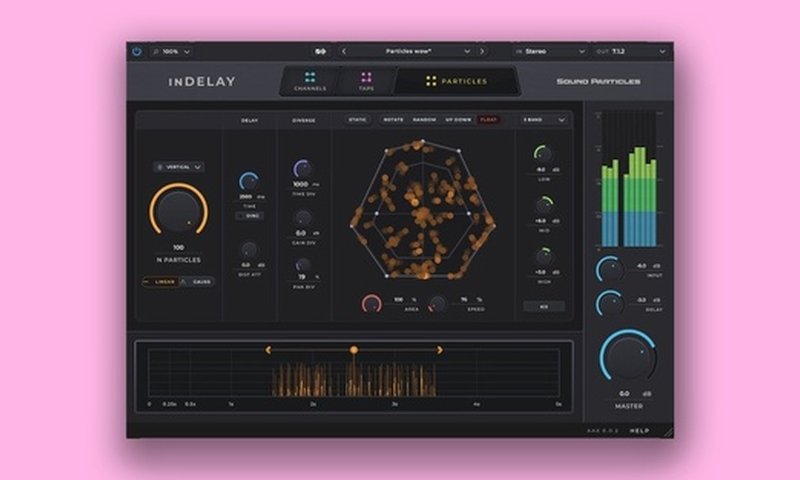This screenshot has height=480, width=800.
Task: Click the N Particles knob
Action: pyautogui.click(x=178, y=211)
